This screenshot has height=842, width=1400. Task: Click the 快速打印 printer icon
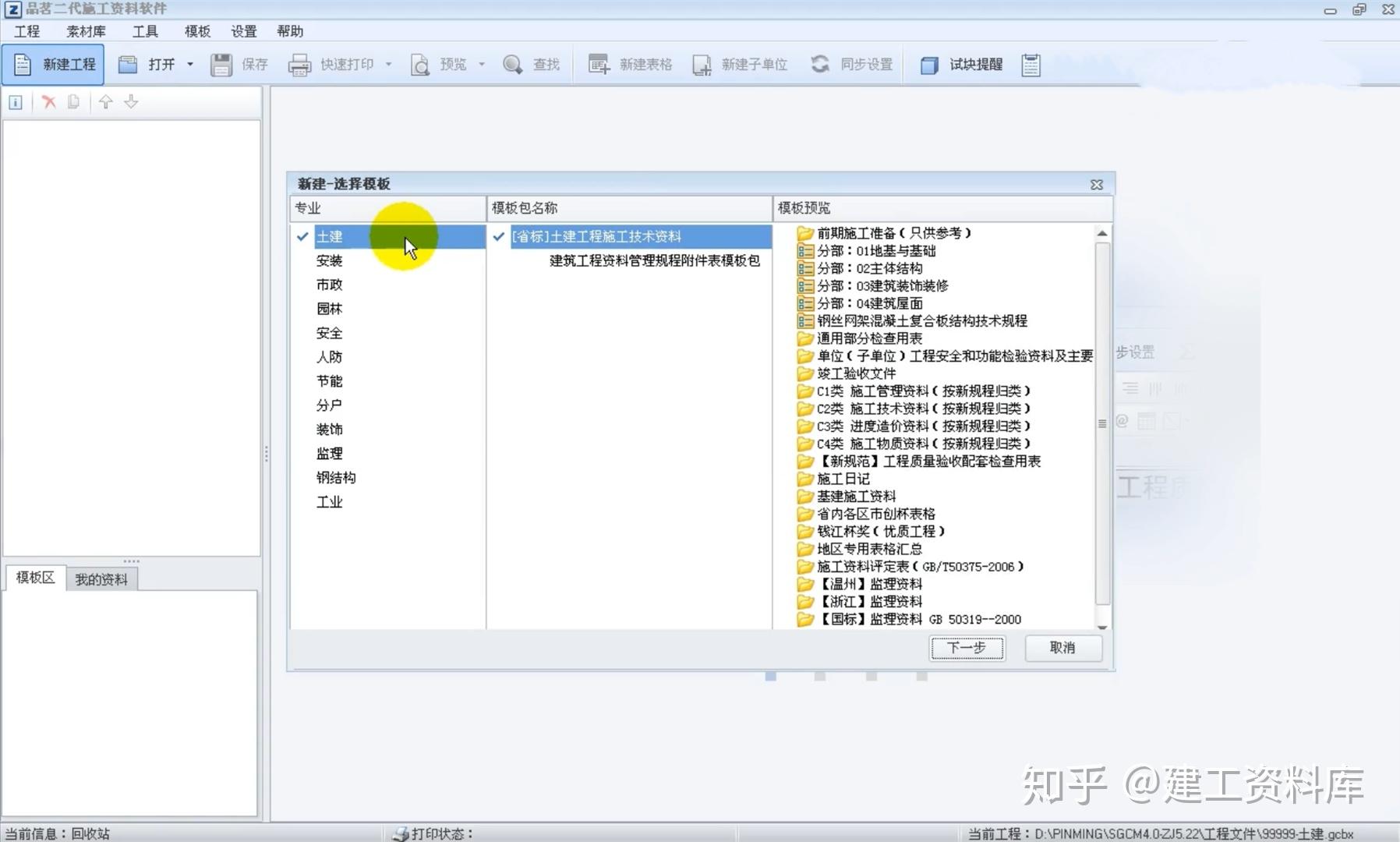299,65
